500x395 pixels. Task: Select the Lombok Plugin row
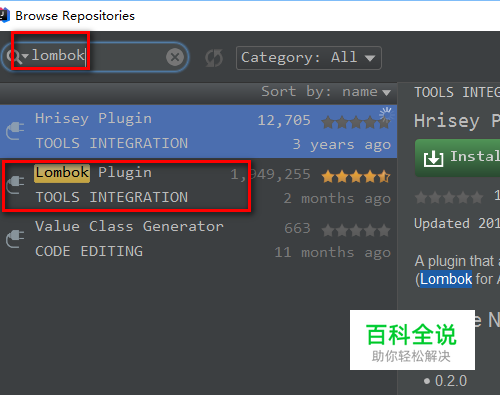click(198, 185)
